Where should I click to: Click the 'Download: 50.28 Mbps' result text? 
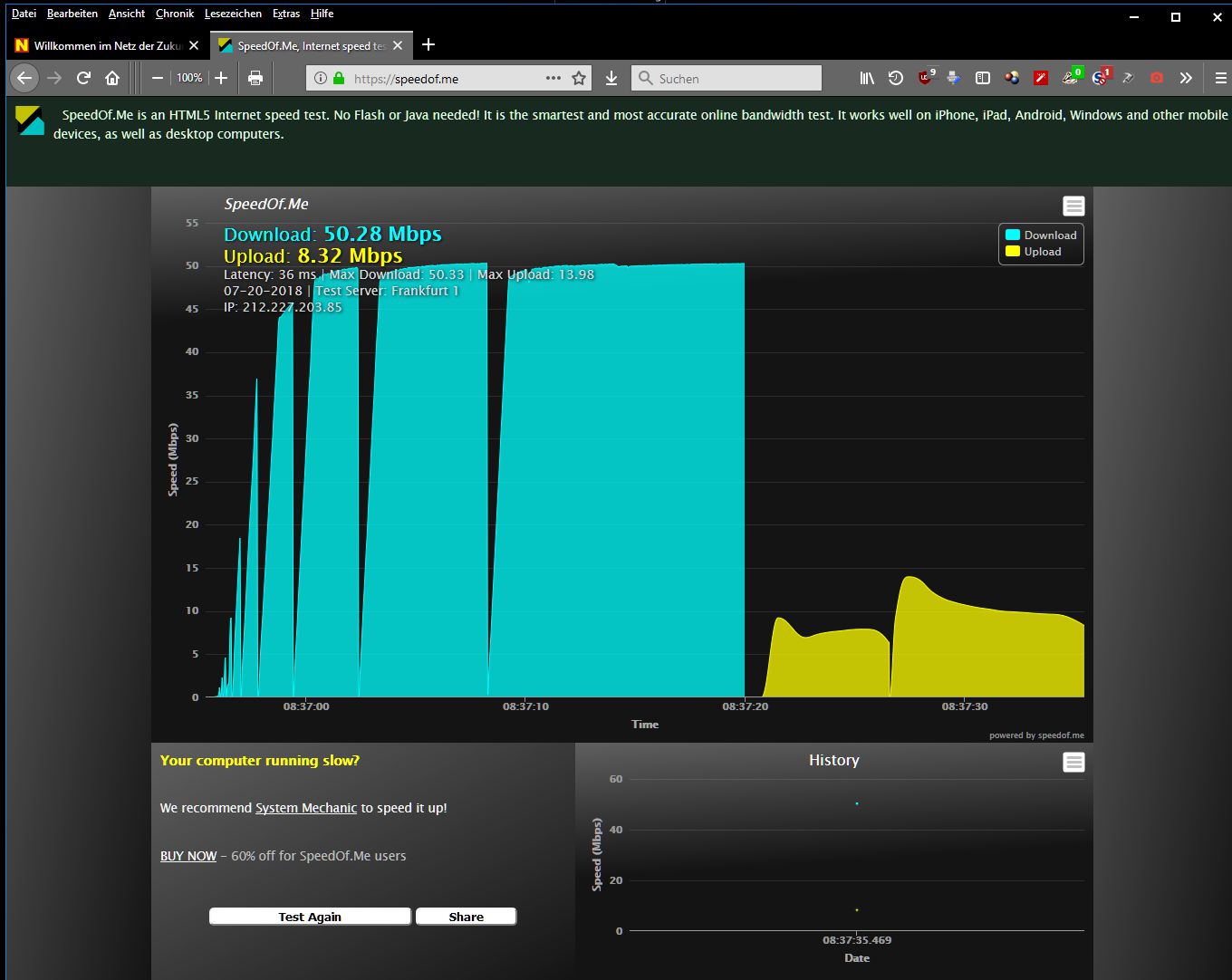coord(332,235)
